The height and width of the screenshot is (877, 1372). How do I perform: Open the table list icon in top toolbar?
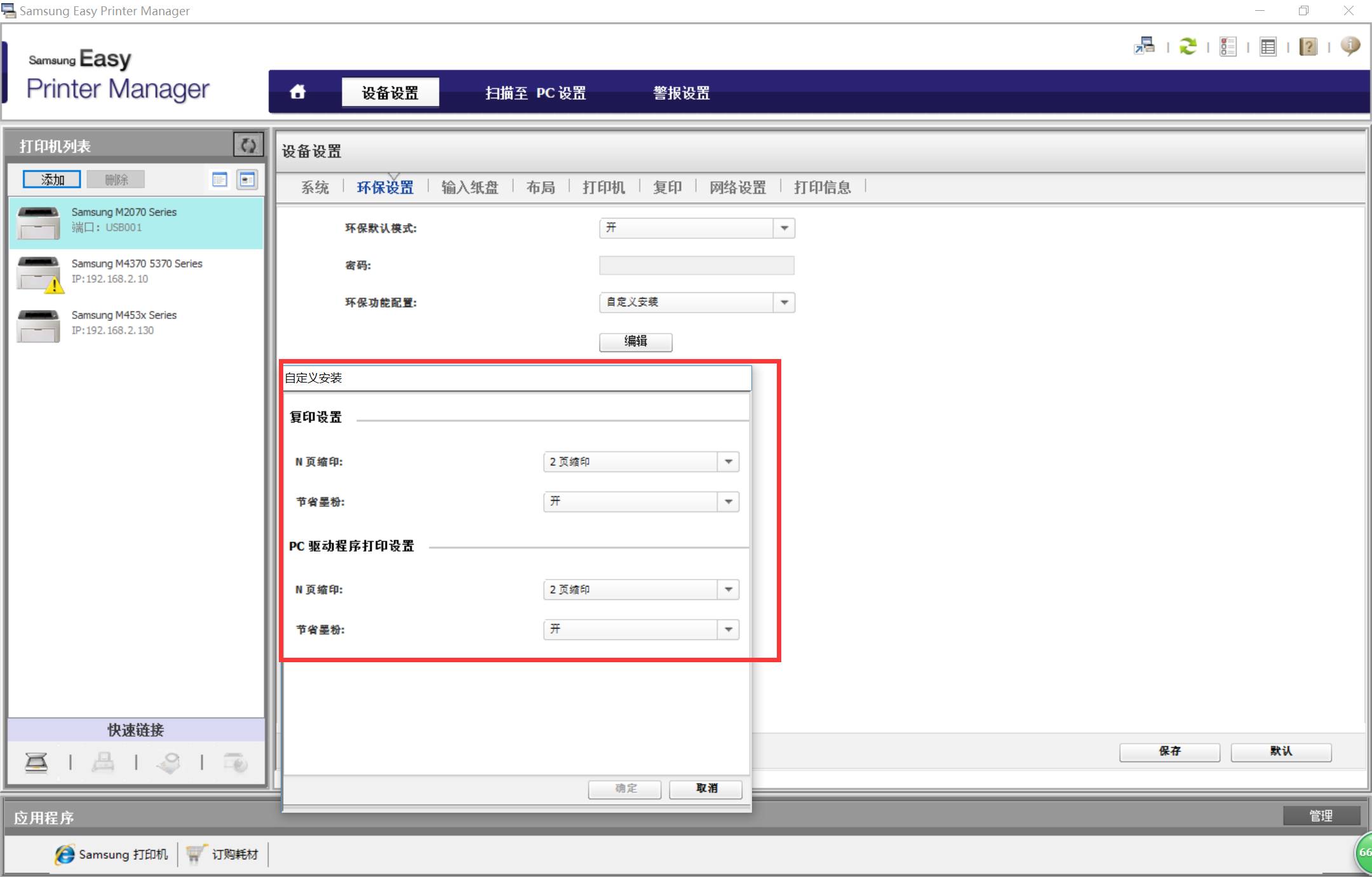(x=1268, y=46)
